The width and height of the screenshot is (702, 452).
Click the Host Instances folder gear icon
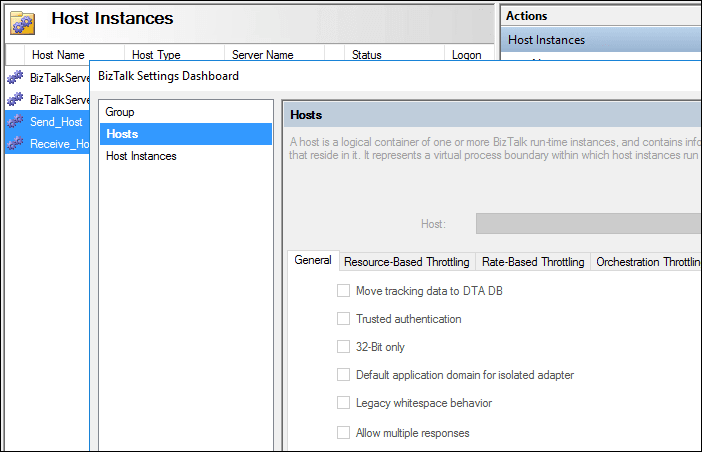(x=22, y=22)
